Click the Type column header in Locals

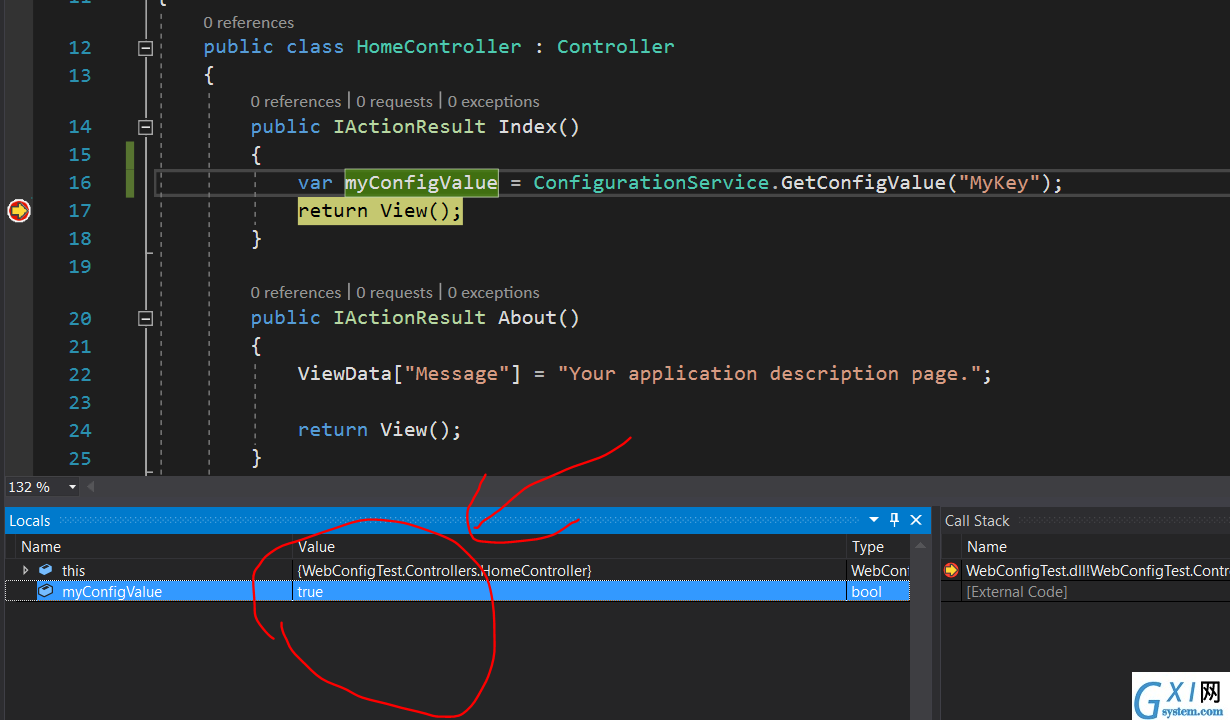868,547
